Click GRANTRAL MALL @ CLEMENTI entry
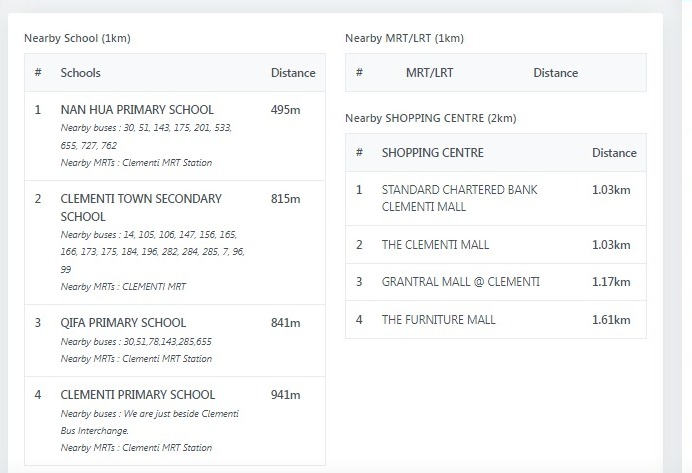The width and height of the screenshot is (692, 473). point(460,282)
